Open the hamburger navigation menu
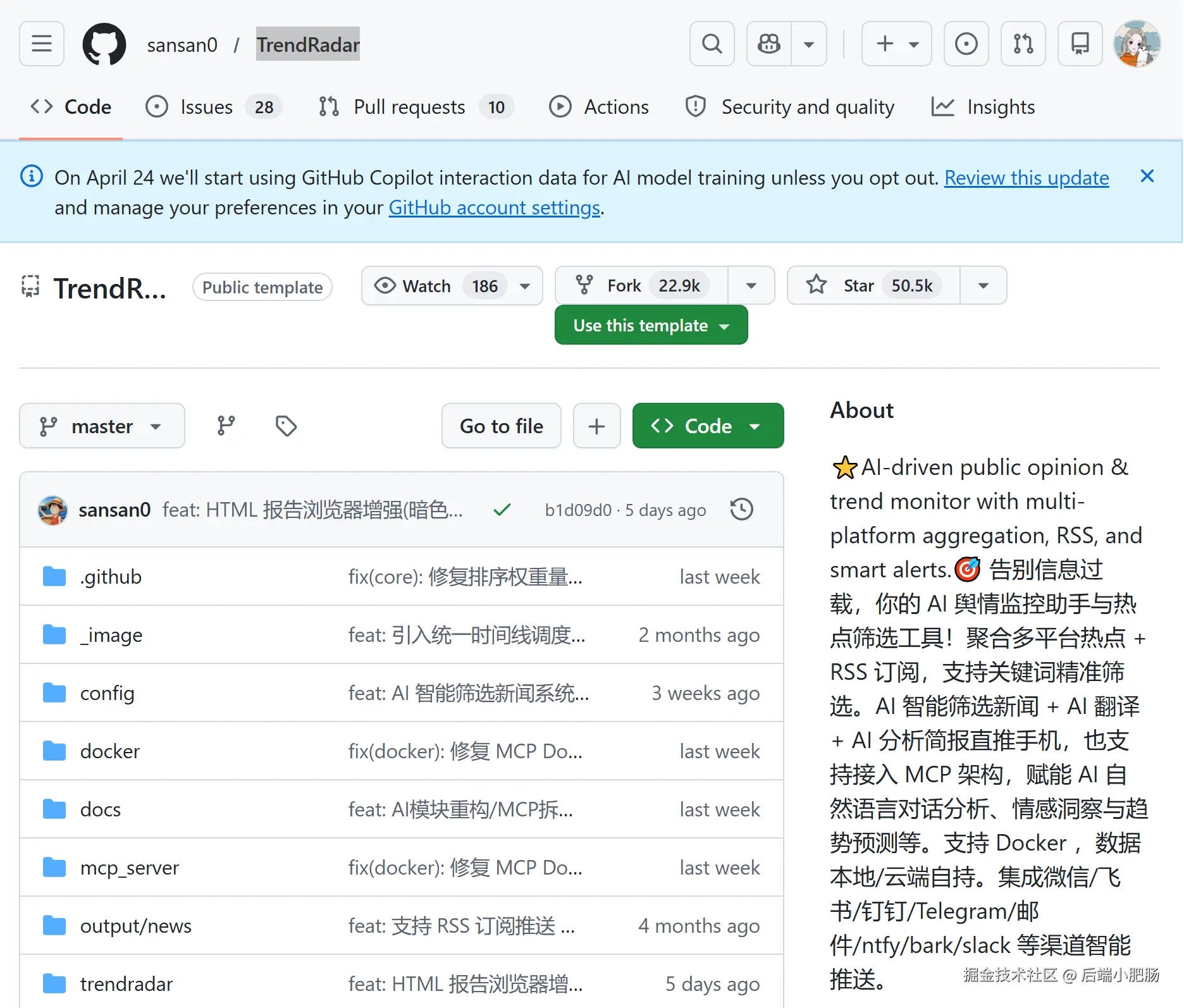The image size is (1184, 1008). coord(42,44)
